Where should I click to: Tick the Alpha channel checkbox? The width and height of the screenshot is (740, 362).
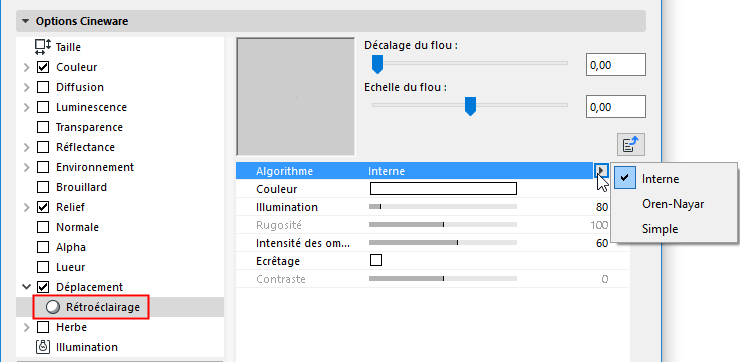click(43, 247)
